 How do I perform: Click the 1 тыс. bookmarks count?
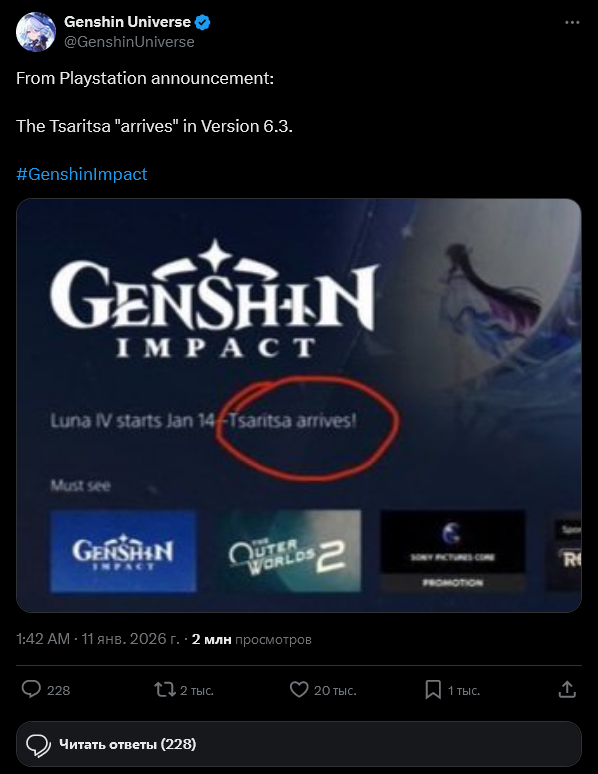(464, 690)
